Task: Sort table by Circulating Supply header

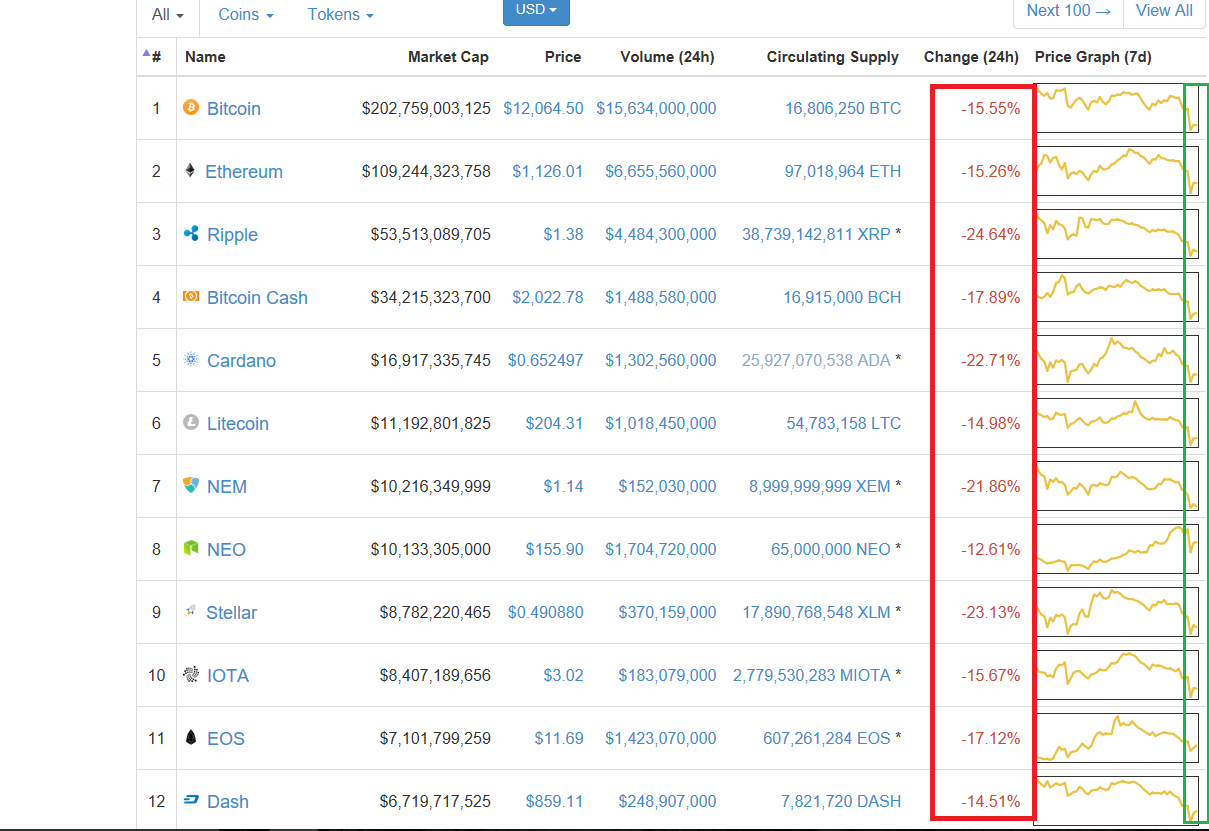Action: click(x=833, y=57)
